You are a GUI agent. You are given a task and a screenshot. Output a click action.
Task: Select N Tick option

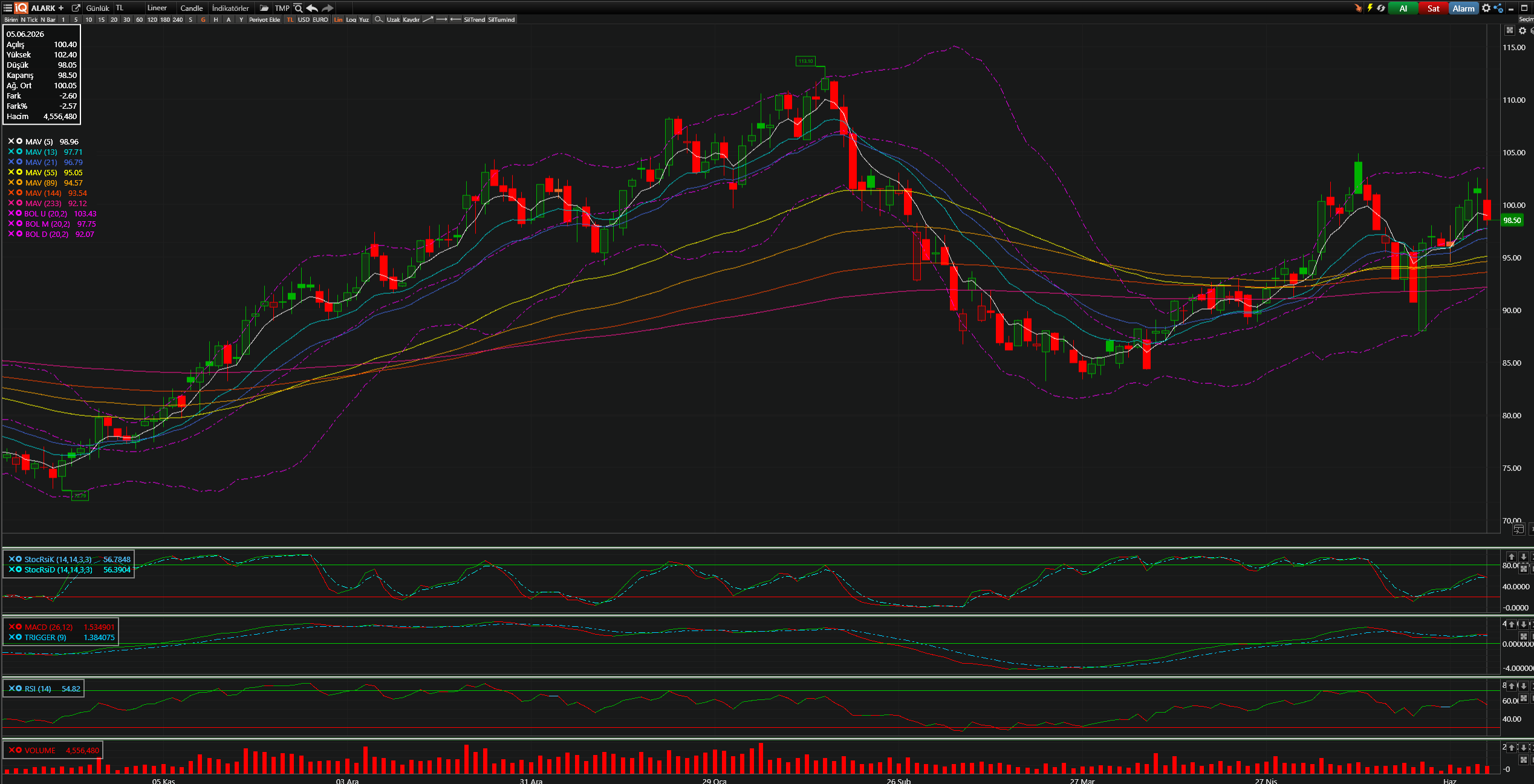coord(29,19)
